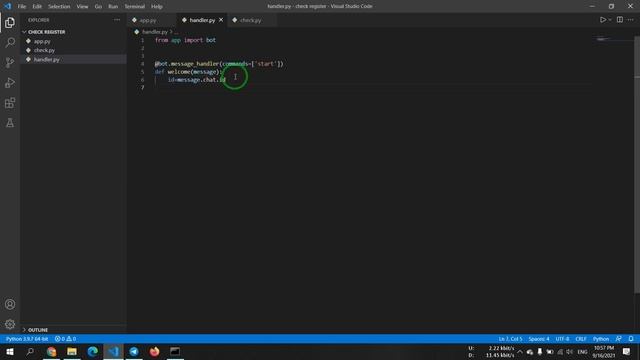Viewport: 640px width, 360px height.
Task: Open the Search view in activity bar
Action: point(10,42)
